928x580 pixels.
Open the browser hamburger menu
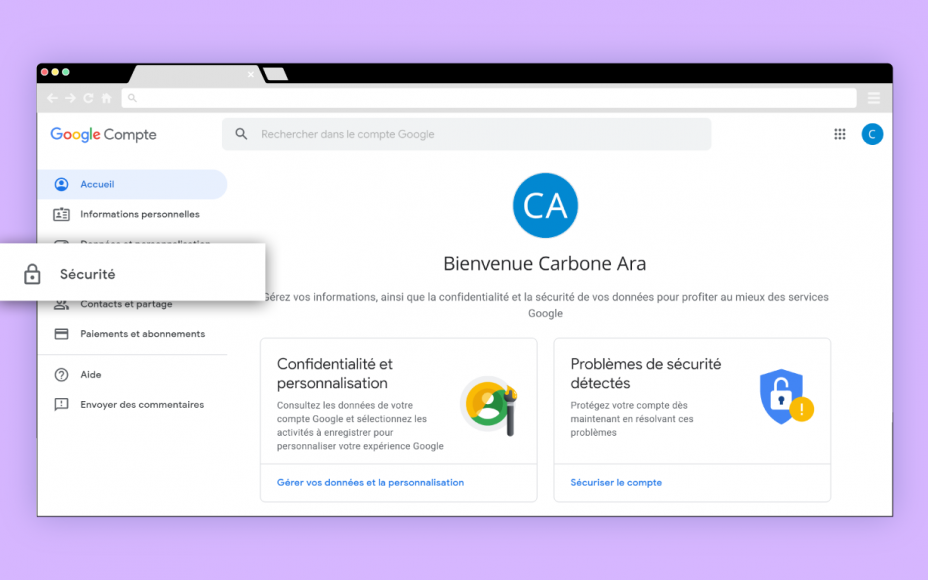(x=874, y=98)
